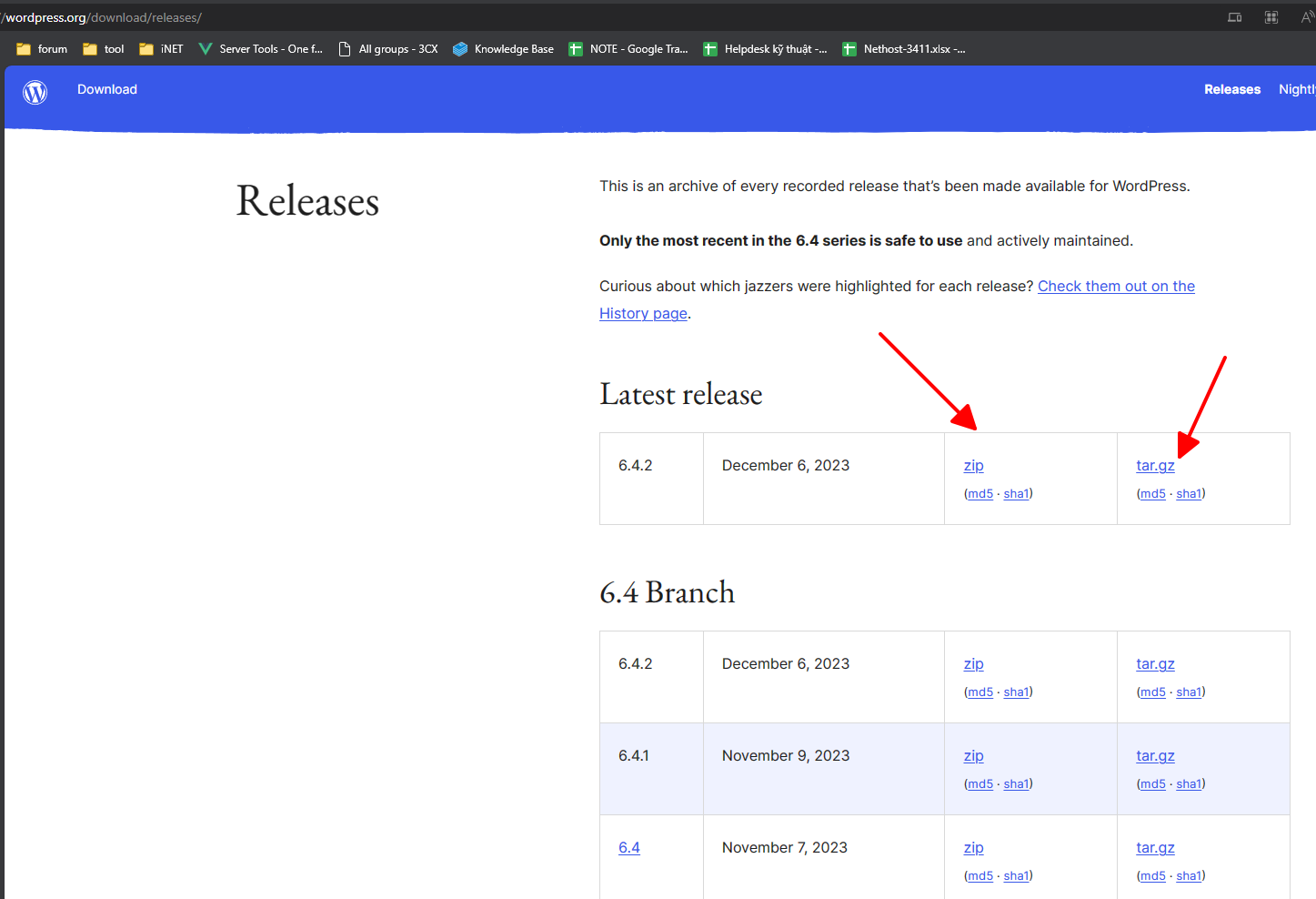Open the All groups - 3CX bookmark
This screenshot has width=1316, height=899.
tap(388, 49)
